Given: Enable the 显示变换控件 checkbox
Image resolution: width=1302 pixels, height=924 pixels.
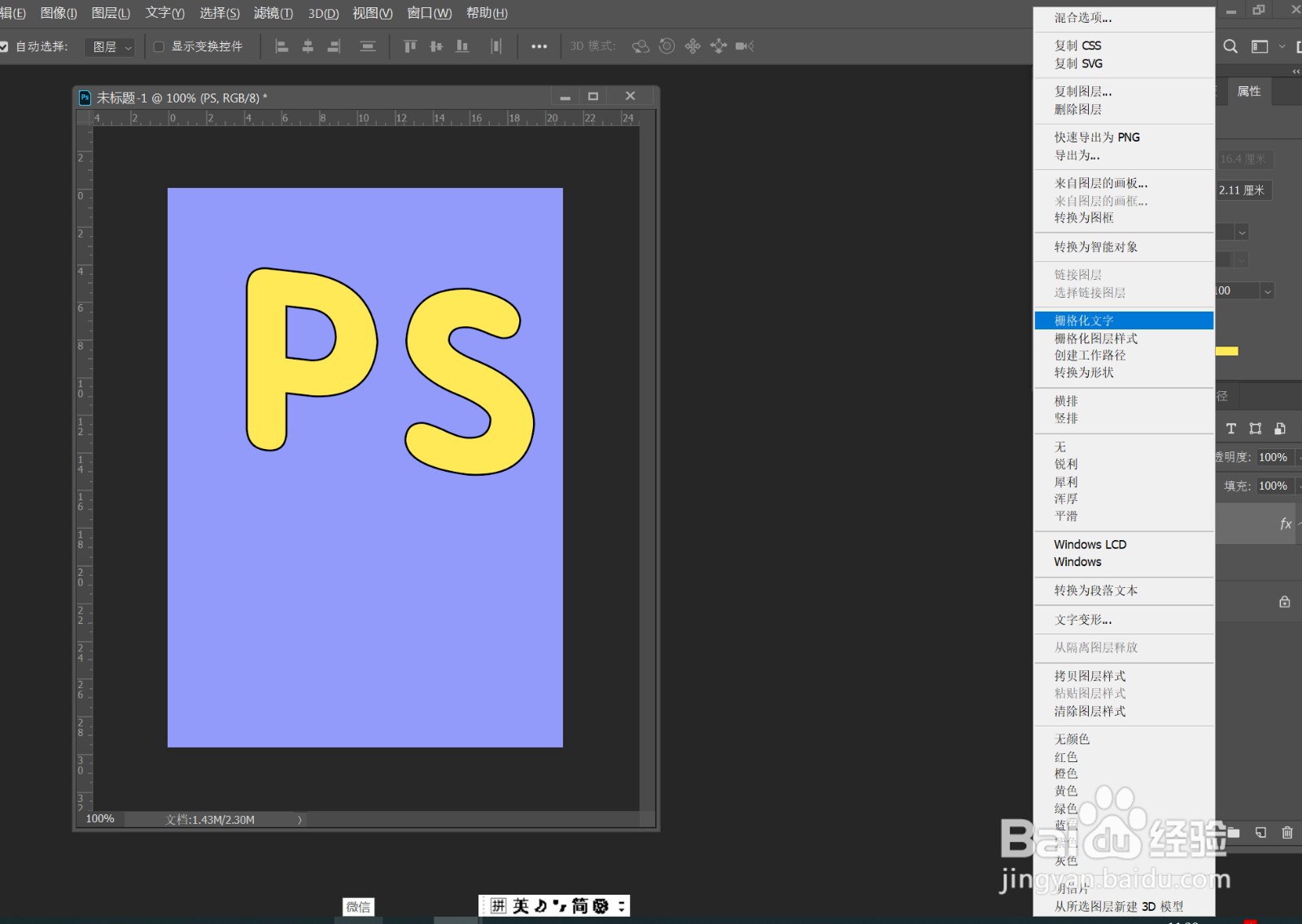Looking at the screenshot, I should 159,46.
